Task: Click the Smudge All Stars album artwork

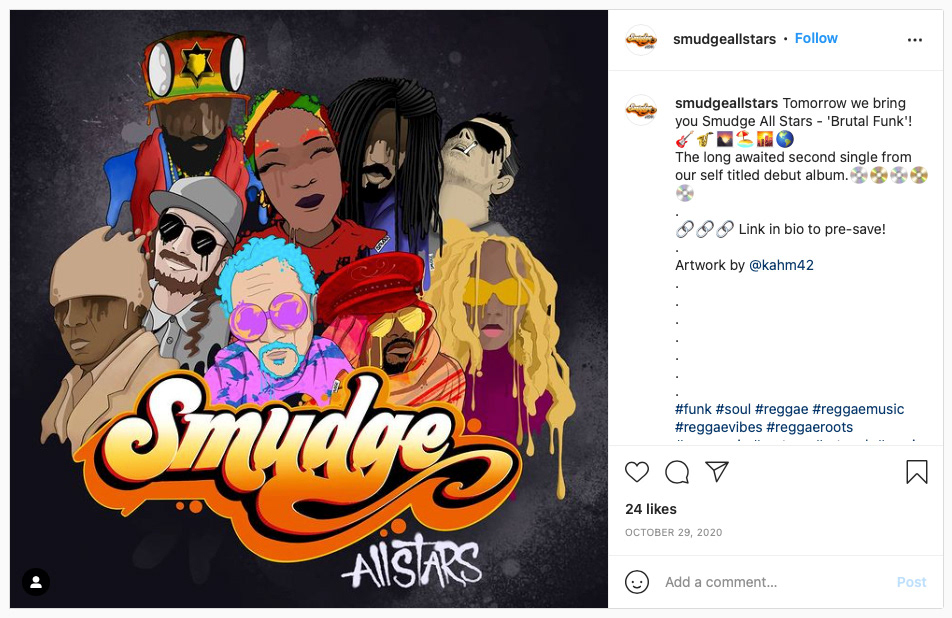Action: [x=308, y=308]
